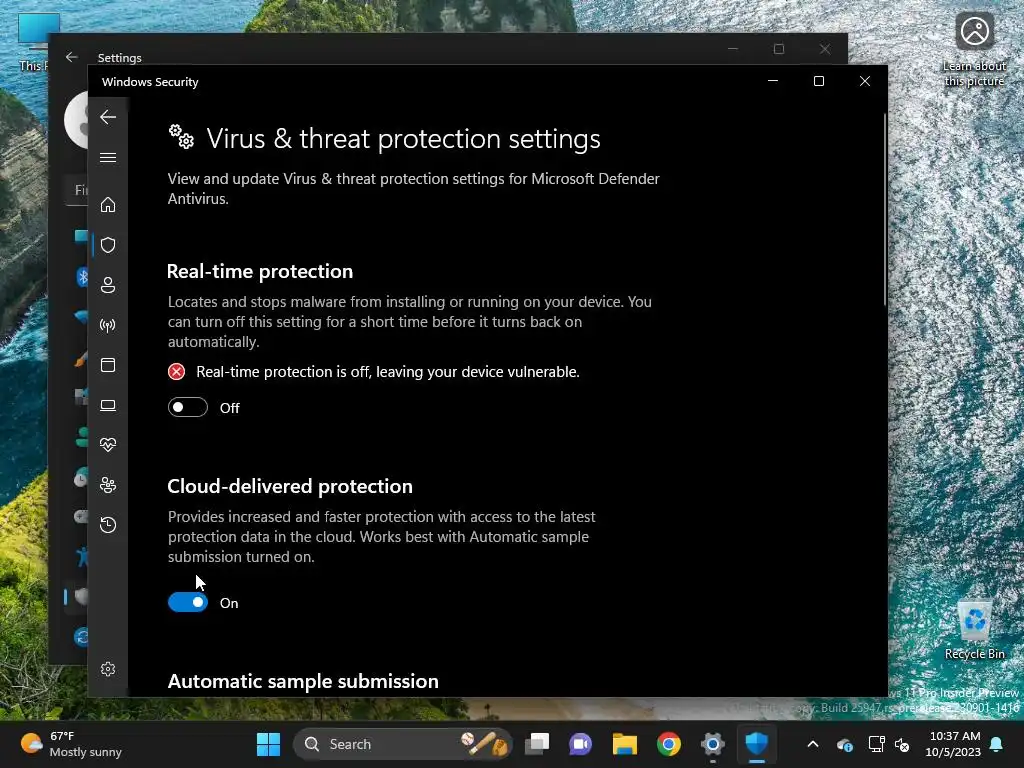Click back arrow in Settings window
Viewport: 1024px width, 768px height.
click(72, 57)
